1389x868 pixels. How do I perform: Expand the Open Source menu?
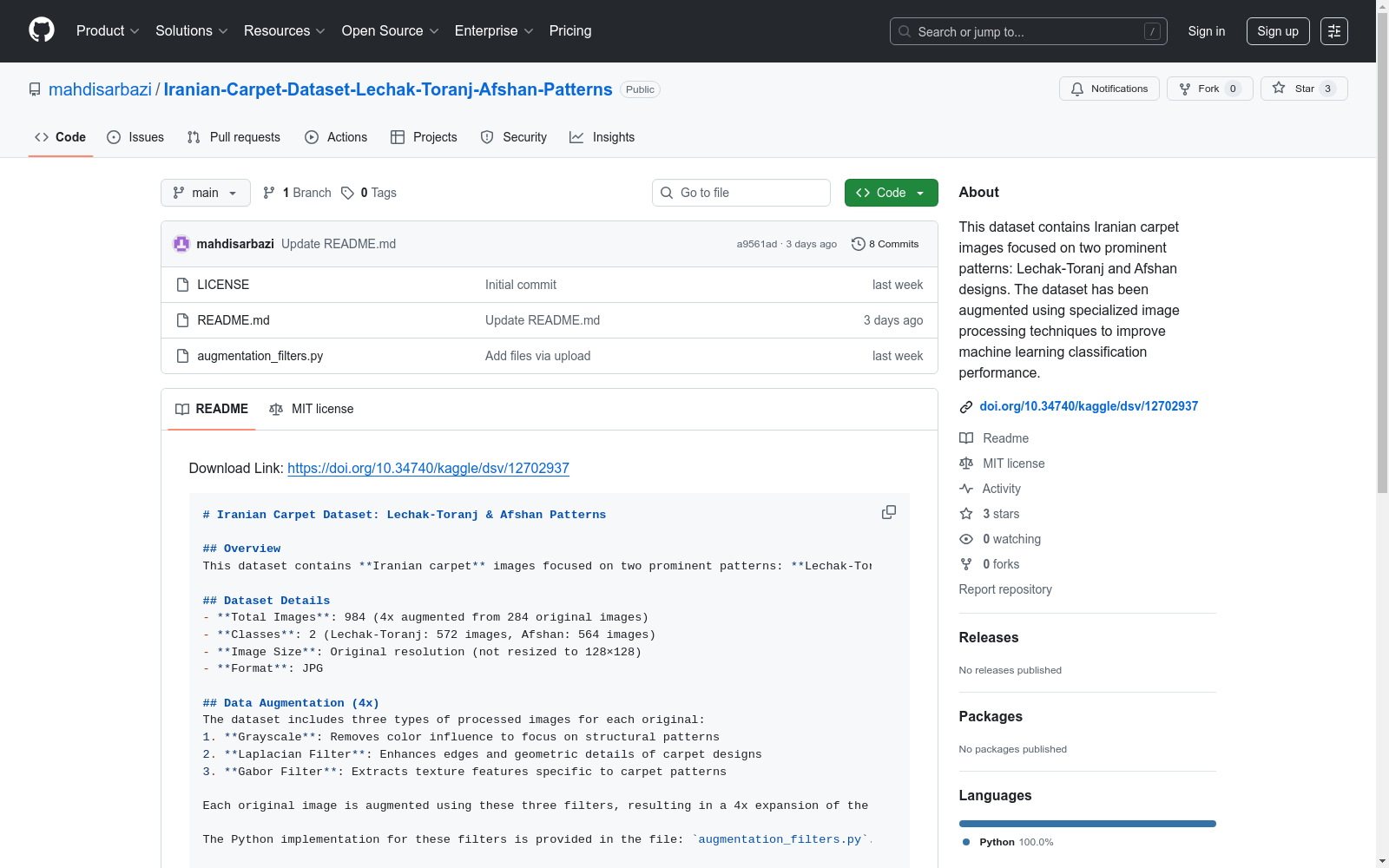click(391, 31)
